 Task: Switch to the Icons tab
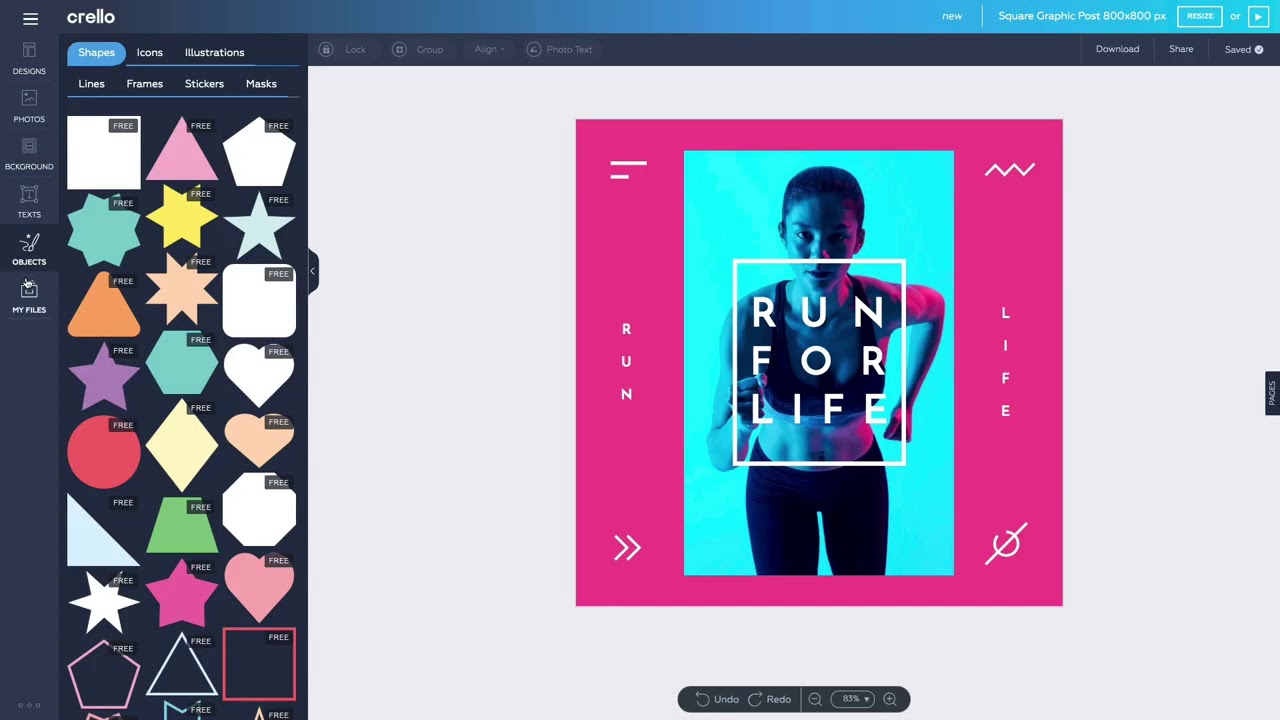pyautogui.click(x=150, y=52)
